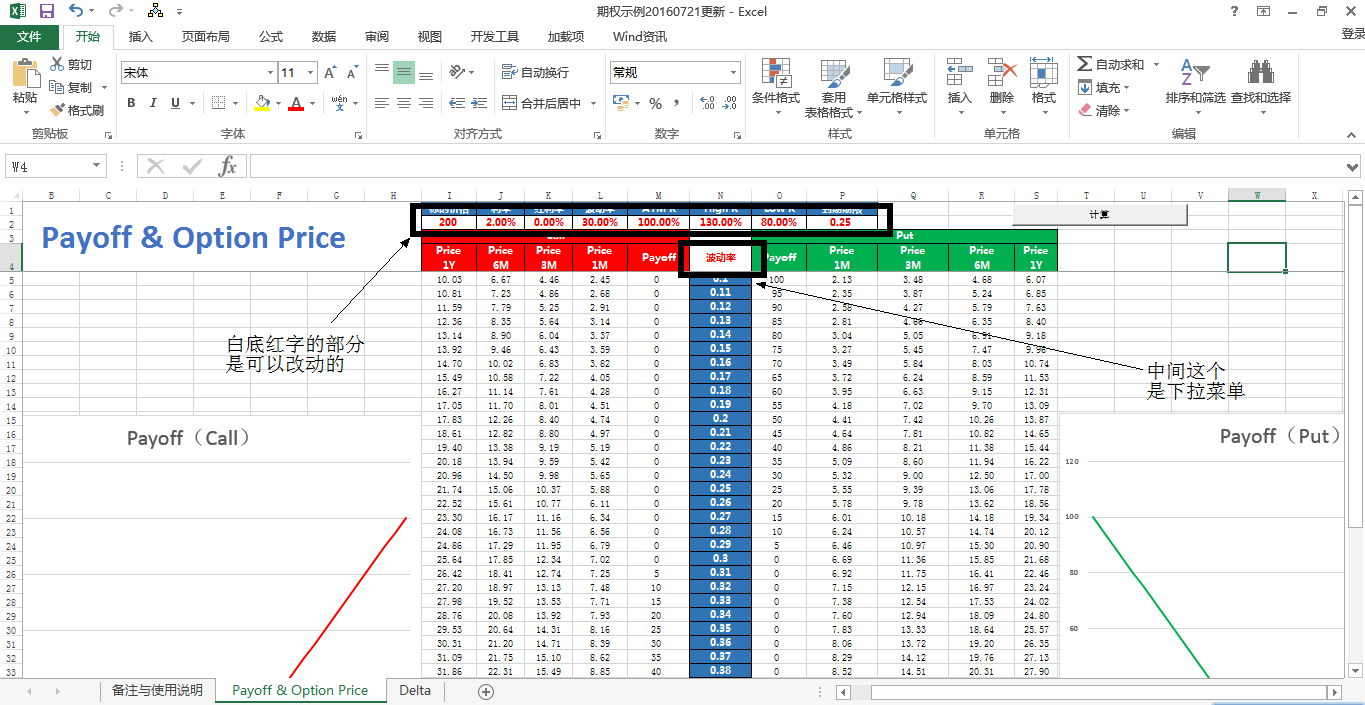
Task: Switch to the 公式 ribbon tab
Action: tap(271, 37)
